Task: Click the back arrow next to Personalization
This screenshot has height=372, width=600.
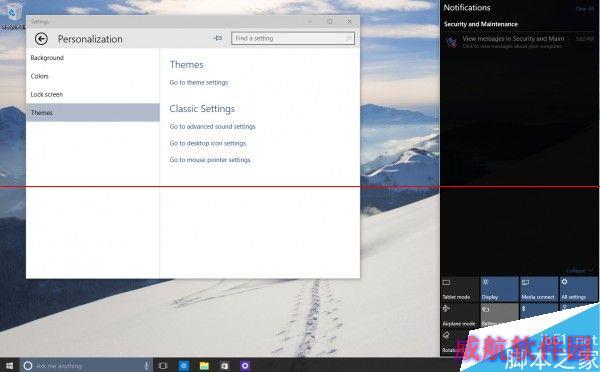Action: point(41,39)
